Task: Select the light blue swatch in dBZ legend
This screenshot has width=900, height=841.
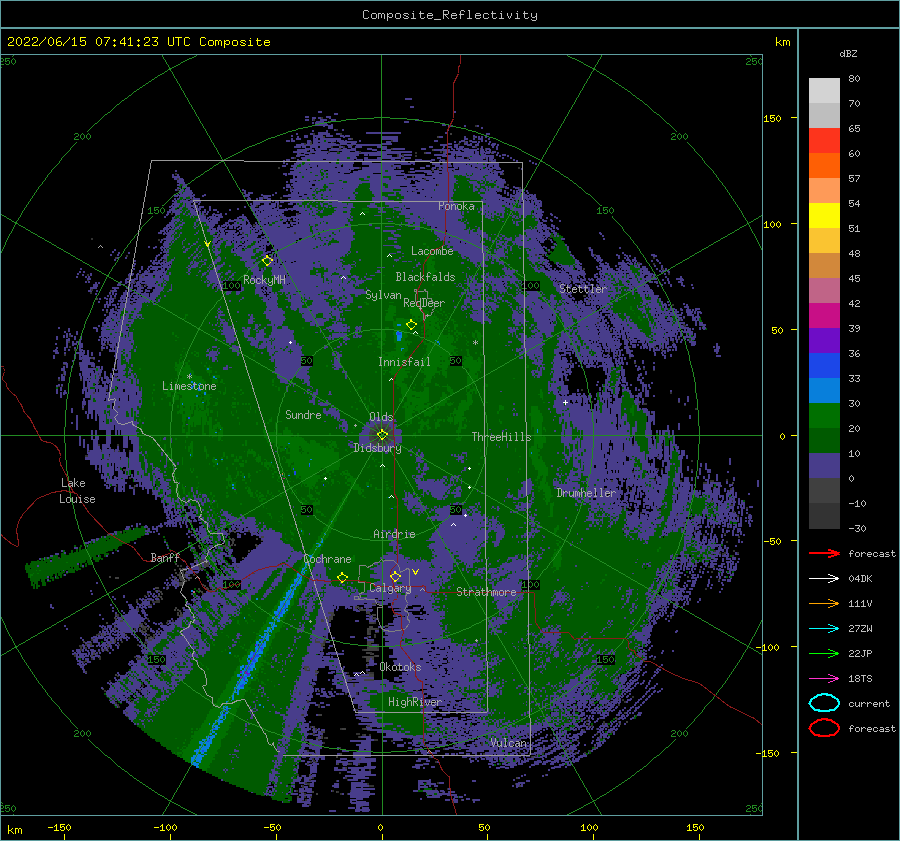Action: point(824,390)
